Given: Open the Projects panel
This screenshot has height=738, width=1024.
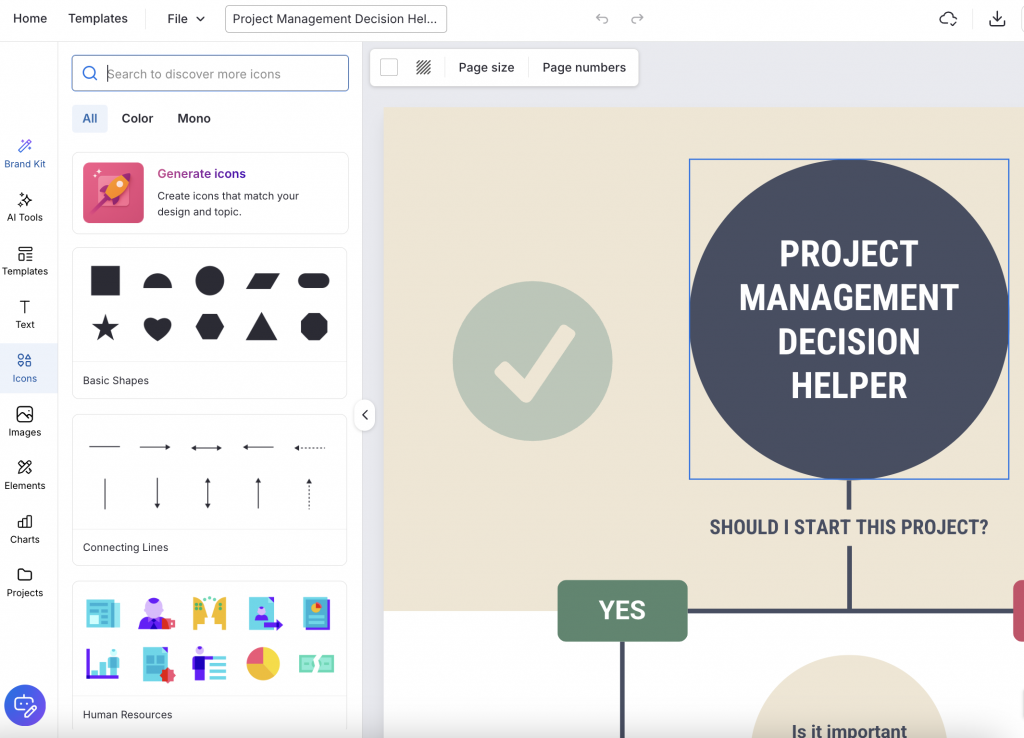Looking at the screenshot, I should (25, 581).
